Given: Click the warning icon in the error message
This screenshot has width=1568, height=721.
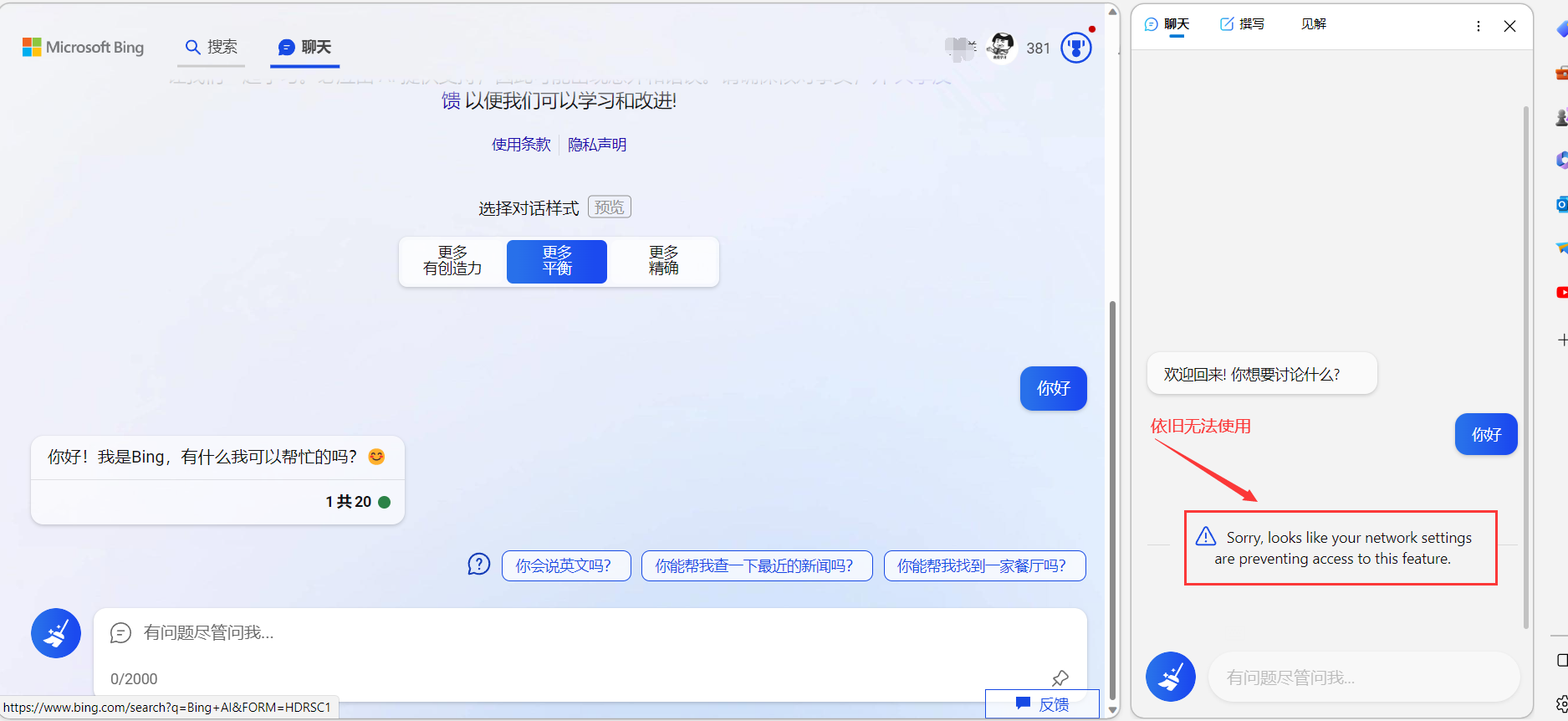Looking at the screenshot, I should 1206,536.
